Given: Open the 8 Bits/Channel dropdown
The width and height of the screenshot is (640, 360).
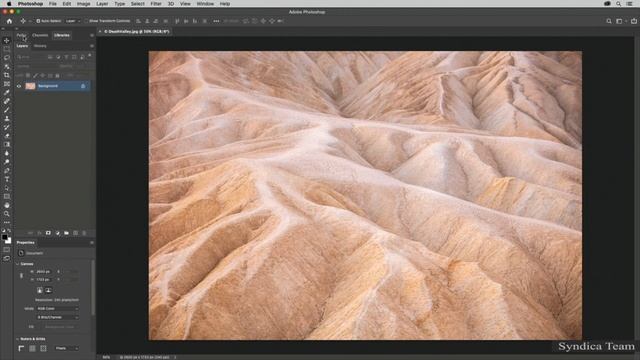Looking at the screenshot, I should pos(58,317).
